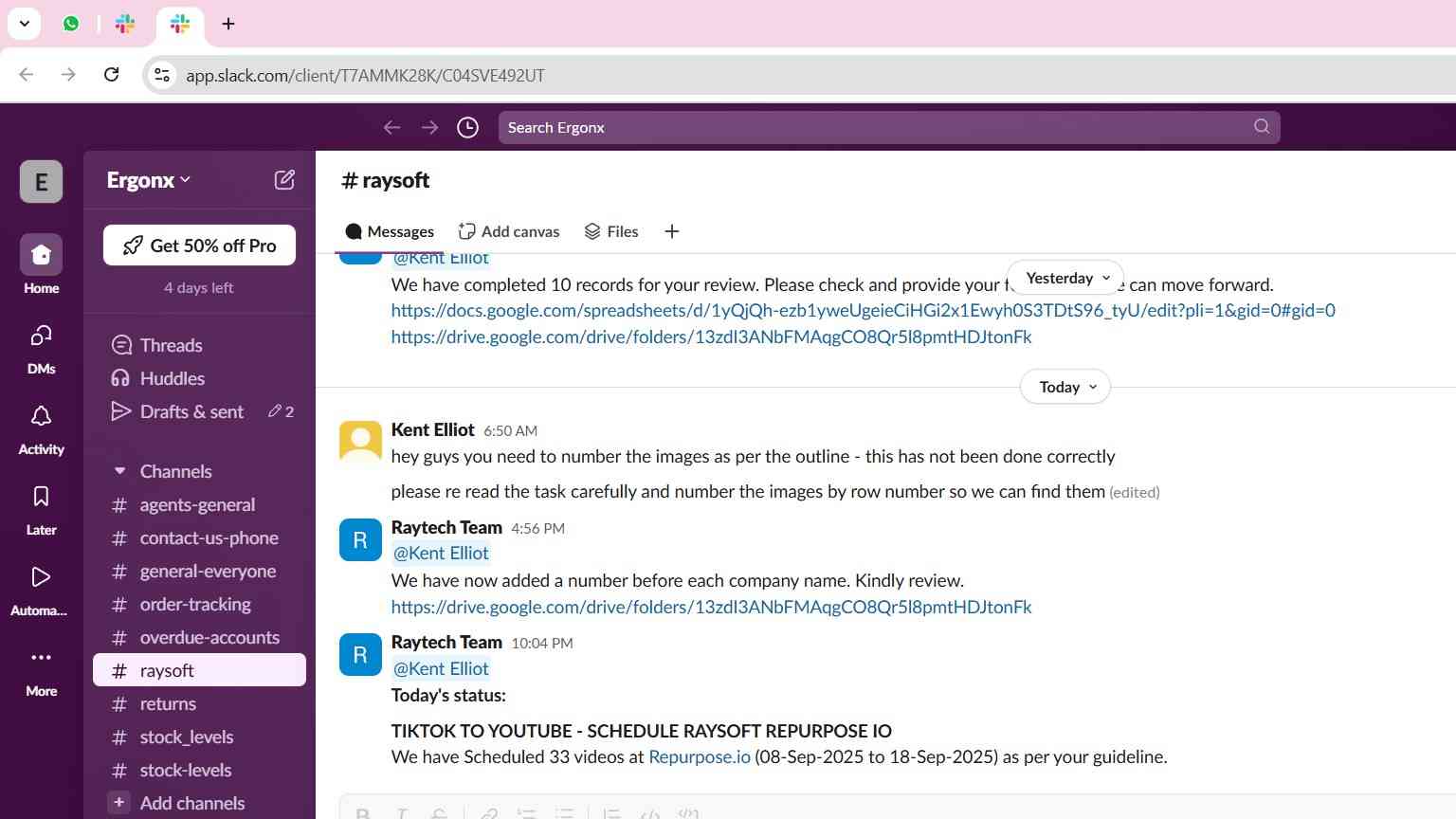Open the general-everyone channel
The image size is (1456, 819).
tap(199, 571)
